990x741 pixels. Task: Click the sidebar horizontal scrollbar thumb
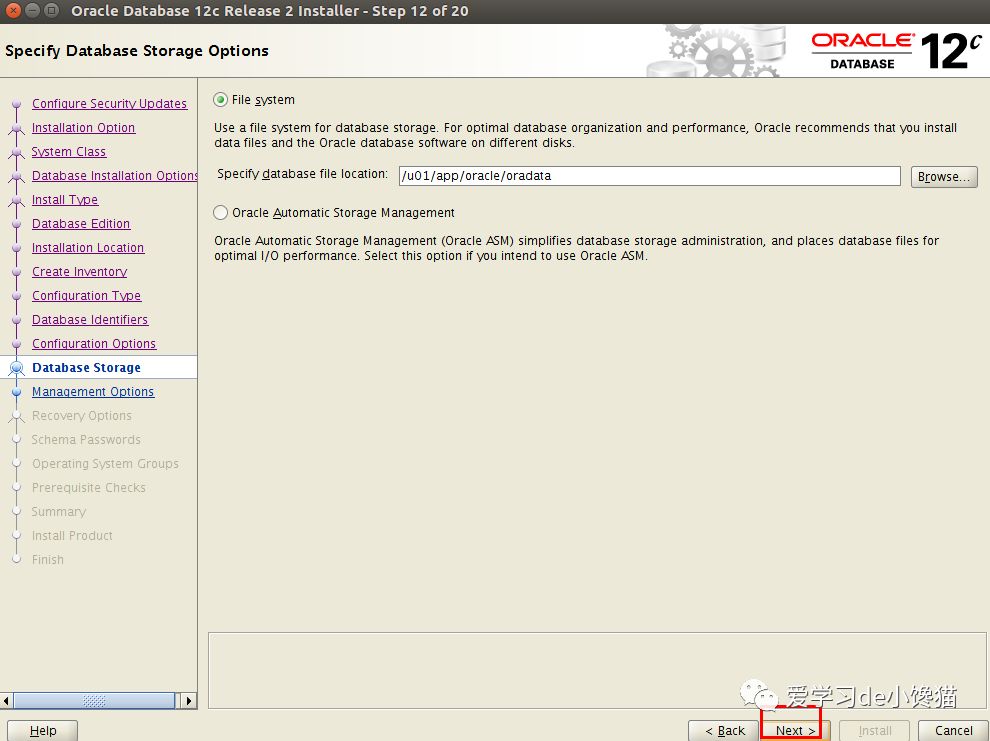pos(94,700)
